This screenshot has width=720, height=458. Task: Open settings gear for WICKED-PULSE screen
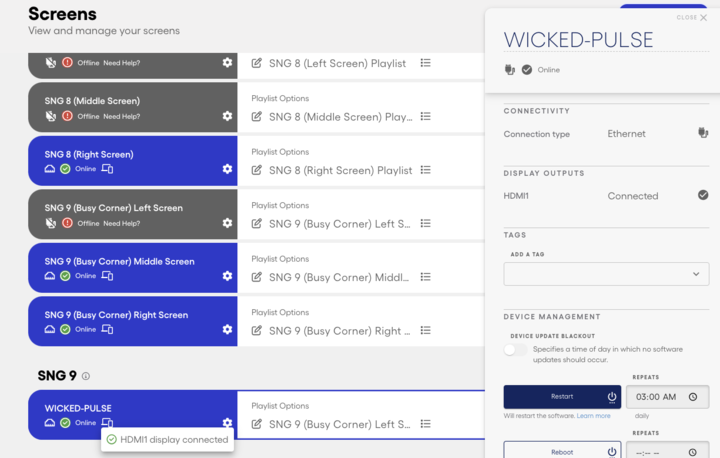point(227,422)
